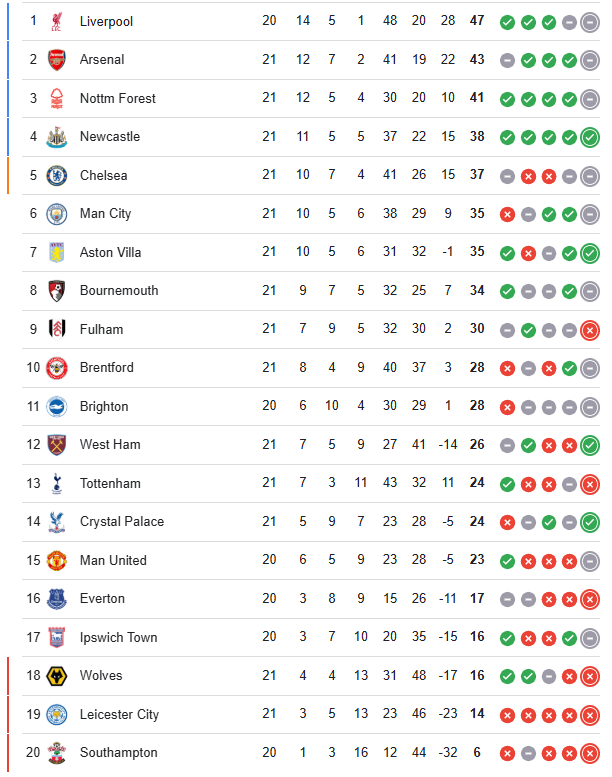Click the Liverpool club crest

56,22
